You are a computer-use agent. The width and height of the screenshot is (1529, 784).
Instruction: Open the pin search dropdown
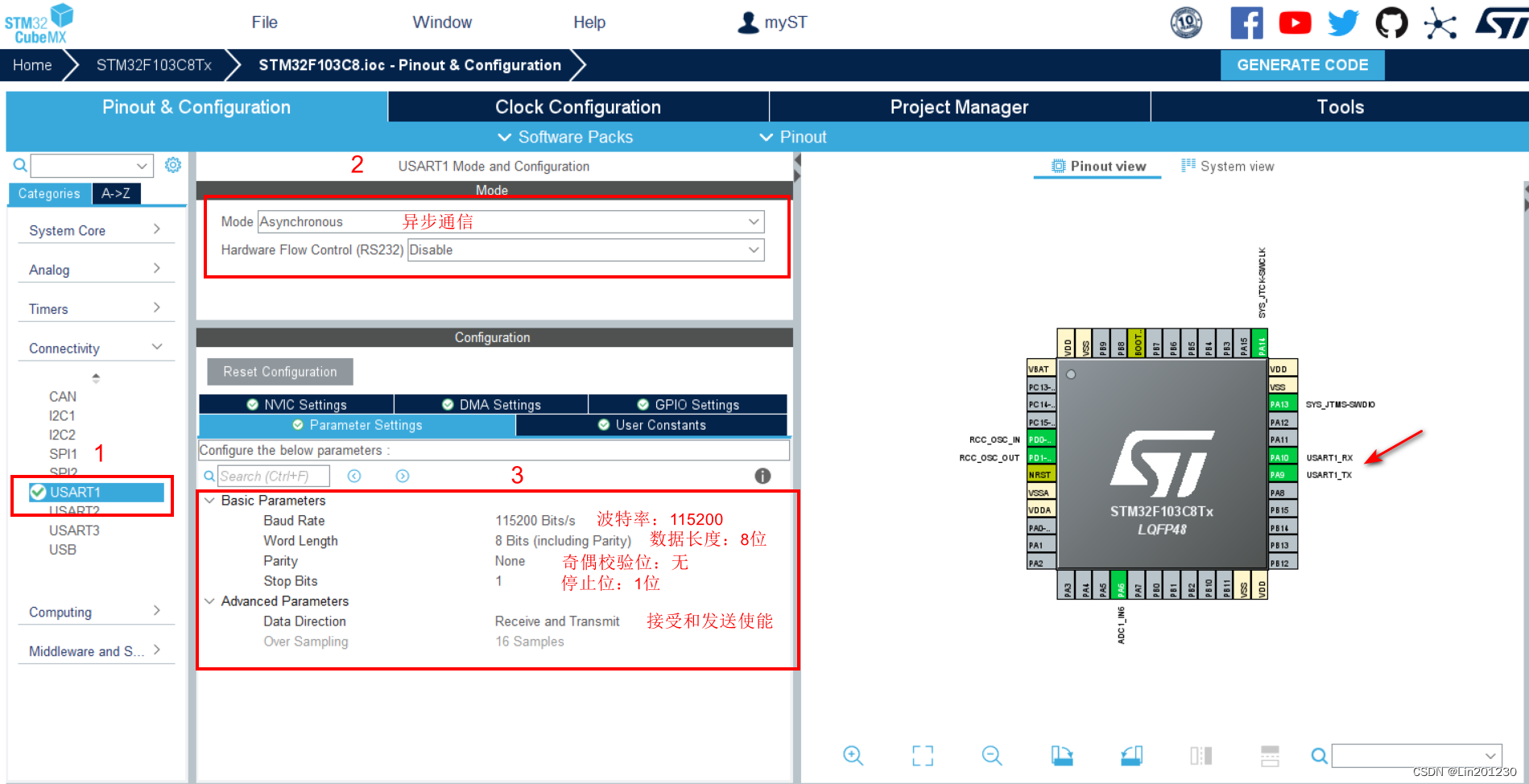1417,756
